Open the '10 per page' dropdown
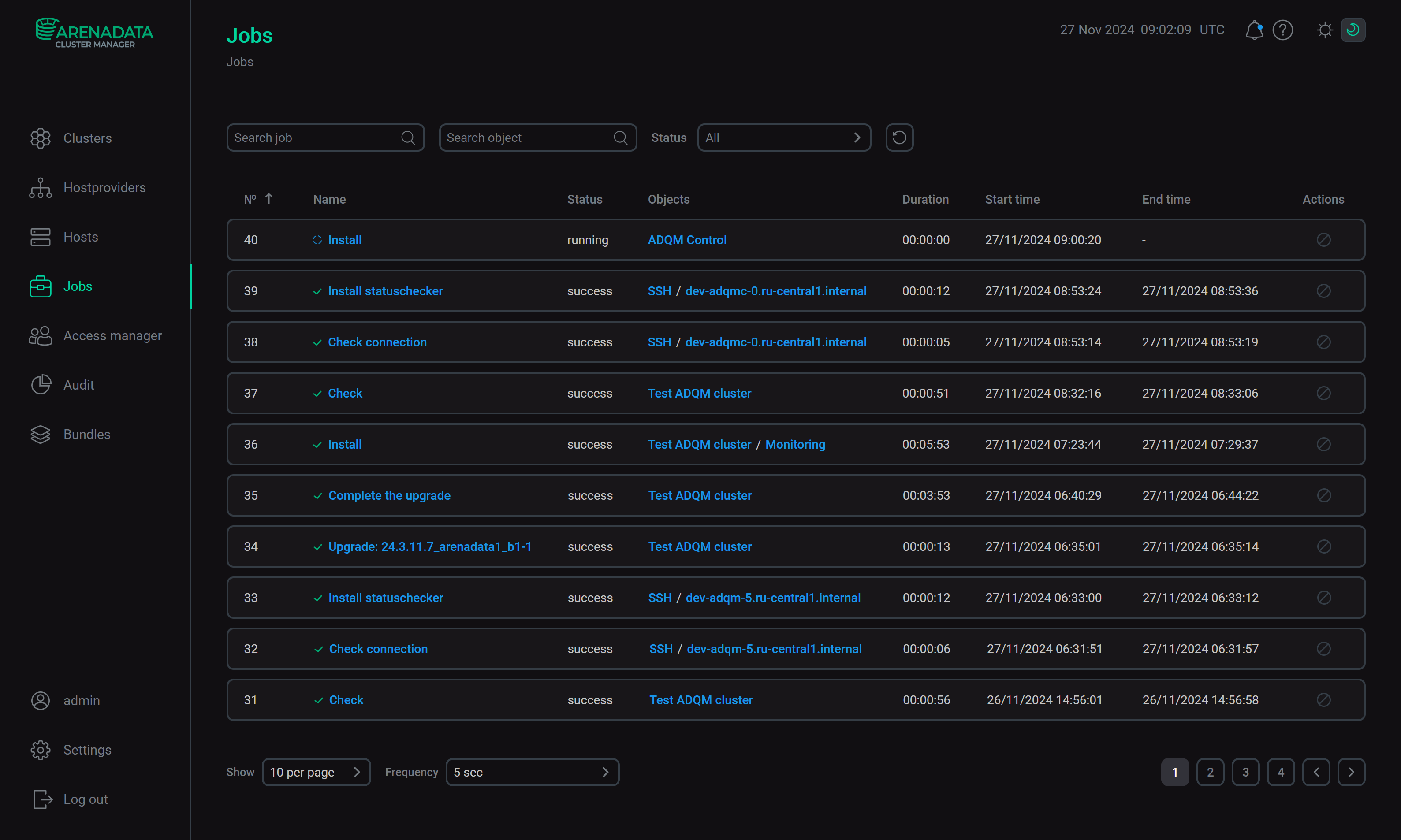Image resolution: width=1401 pixels, height=840 pixels. coord(316,772)
